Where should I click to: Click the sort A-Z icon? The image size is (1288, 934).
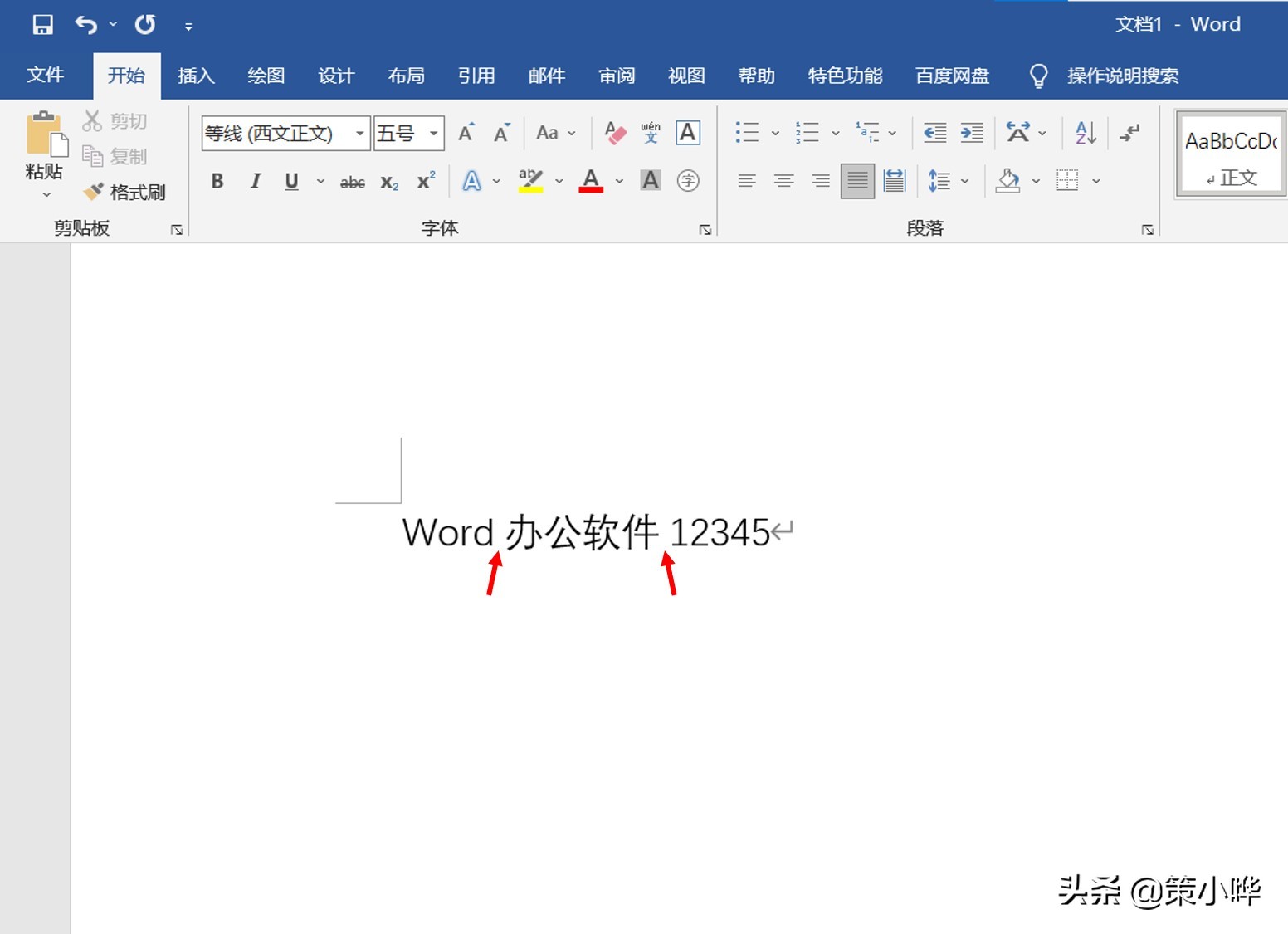point(1086,132)
